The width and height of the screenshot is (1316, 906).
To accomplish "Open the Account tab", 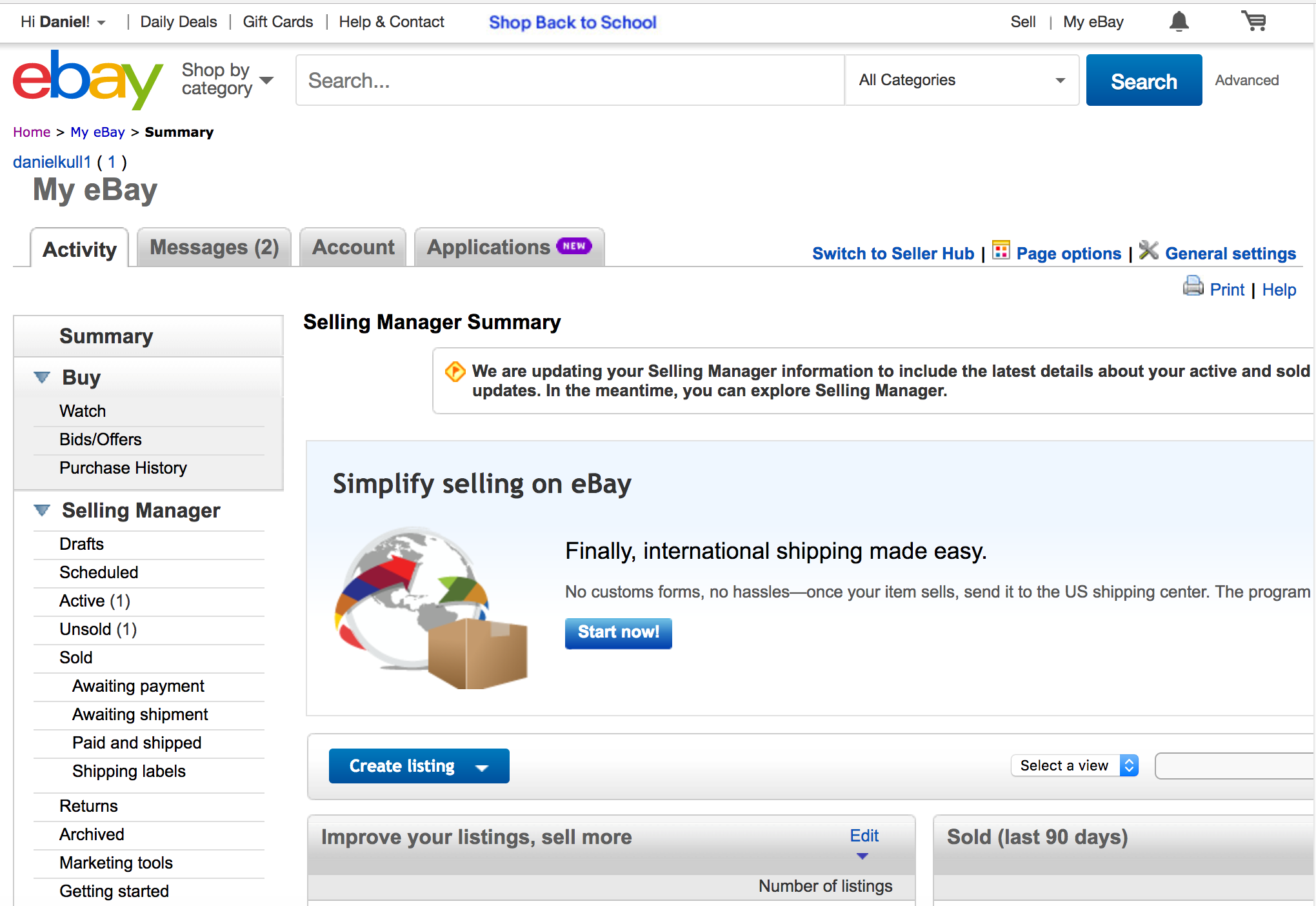I will (353, 247).
